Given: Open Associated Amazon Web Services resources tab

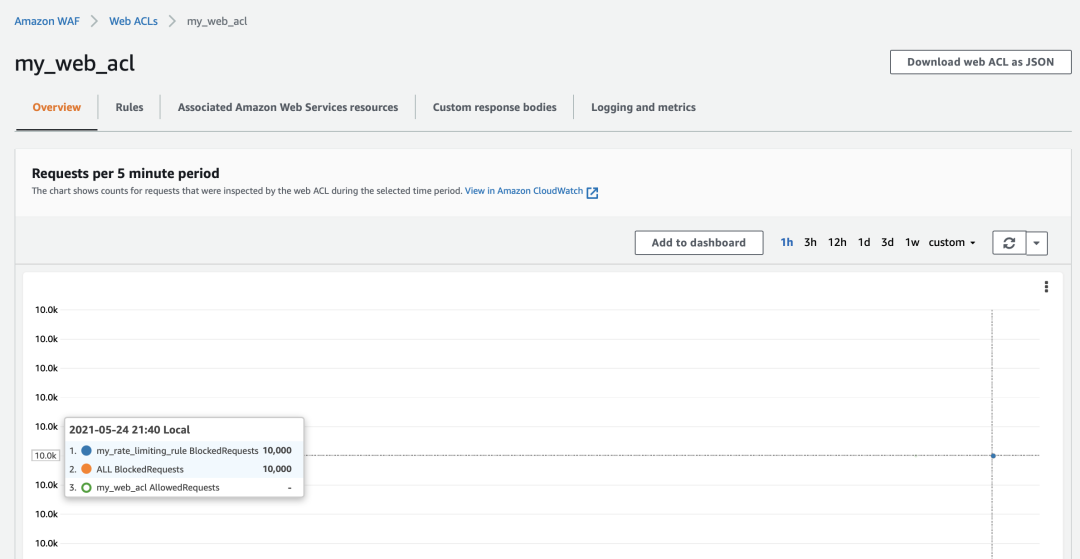Looking at the screenshot, I should (x=288, y=107).
